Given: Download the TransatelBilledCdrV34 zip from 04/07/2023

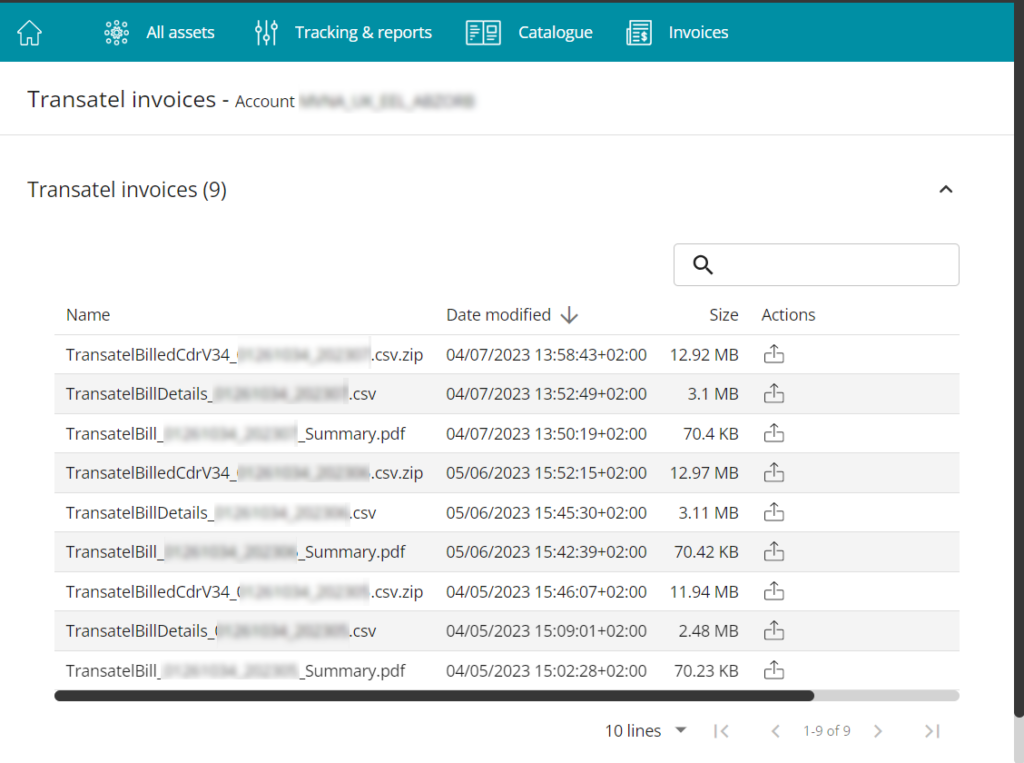Looking at the screenshot, I should (774, 354).
